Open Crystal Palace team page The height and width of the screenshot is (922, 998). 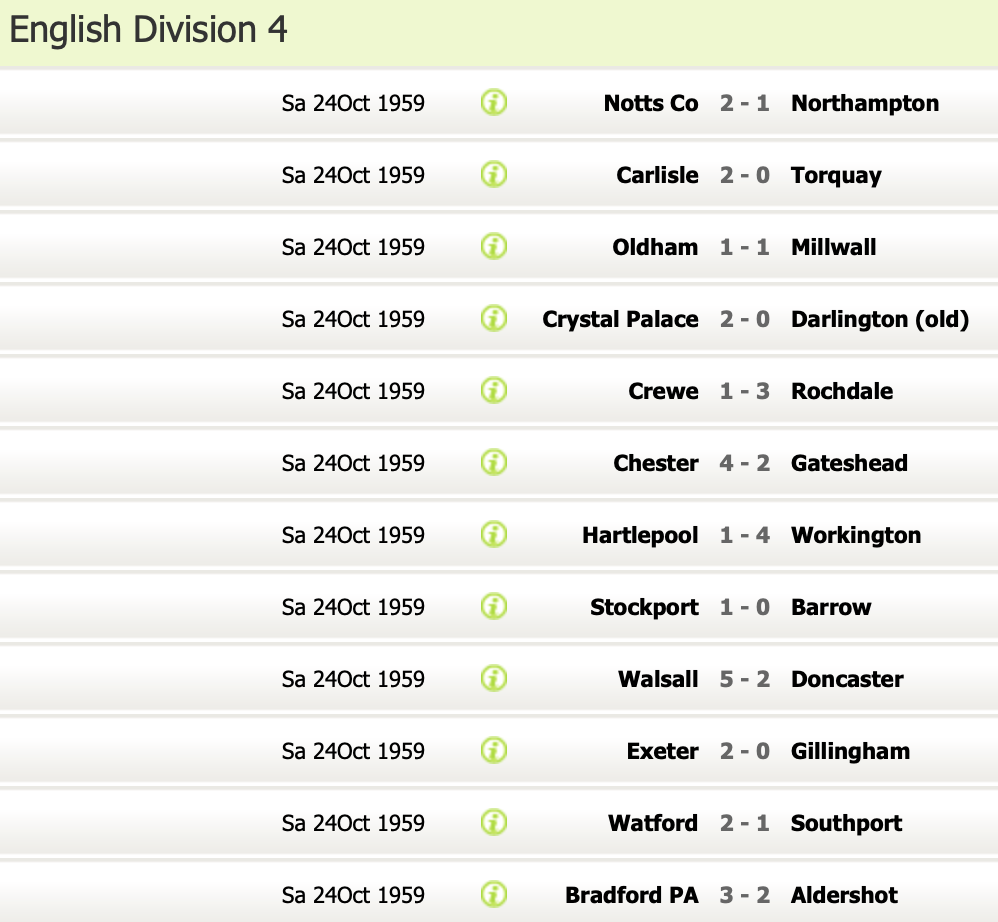click(620, 319)
